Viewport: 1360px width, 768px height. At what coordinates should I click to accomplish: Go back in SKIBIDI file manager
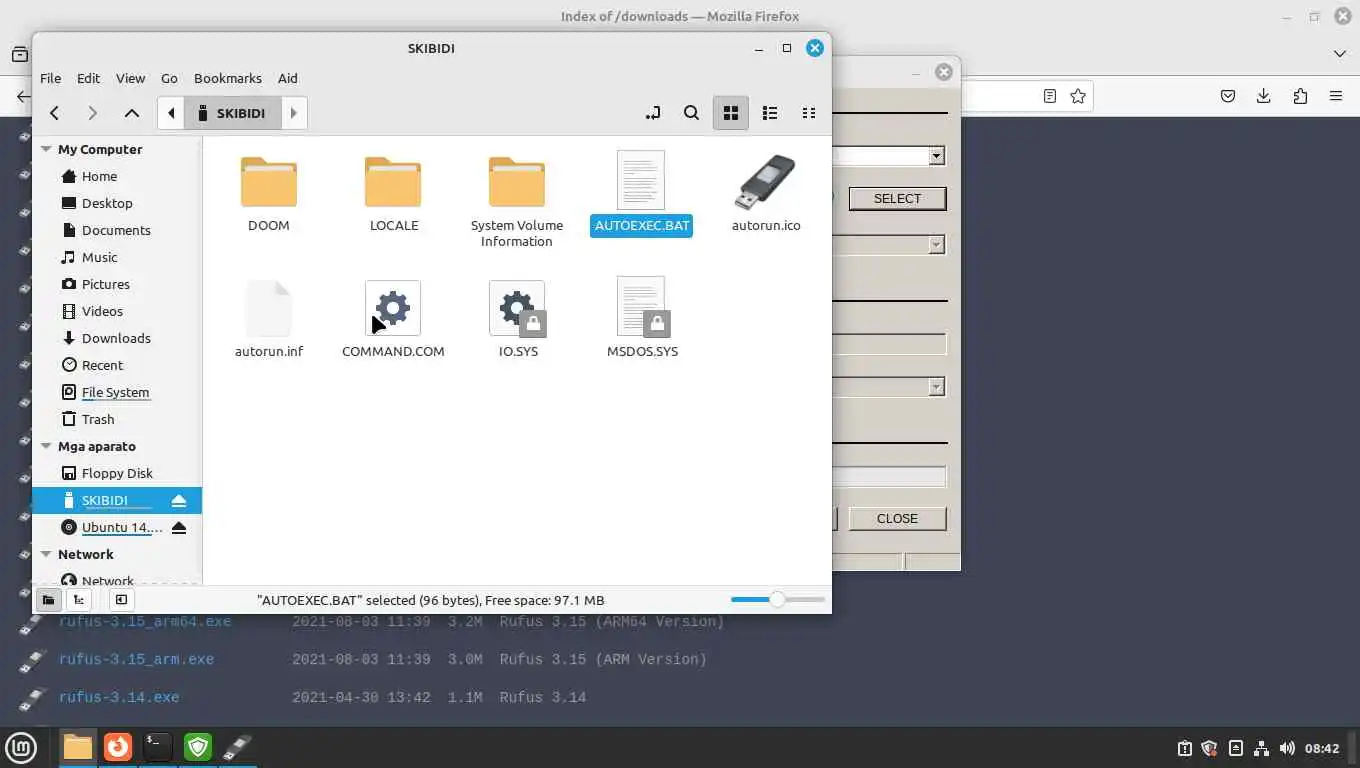click(54, 113)
